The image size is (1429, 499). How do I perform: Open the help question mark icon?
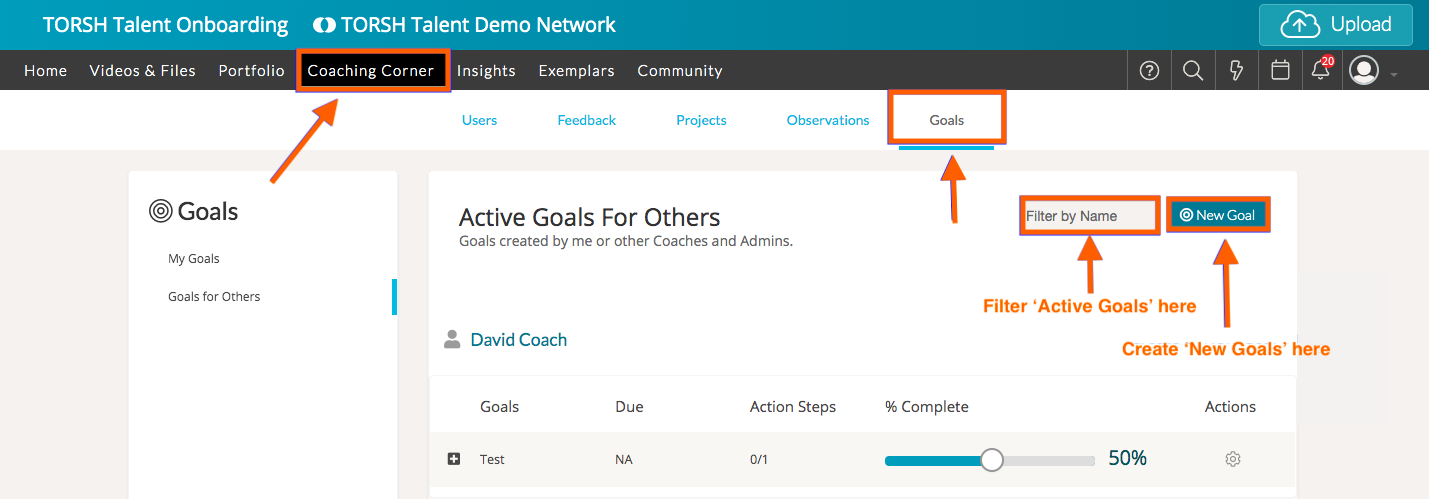click(x=1150, y=71)
